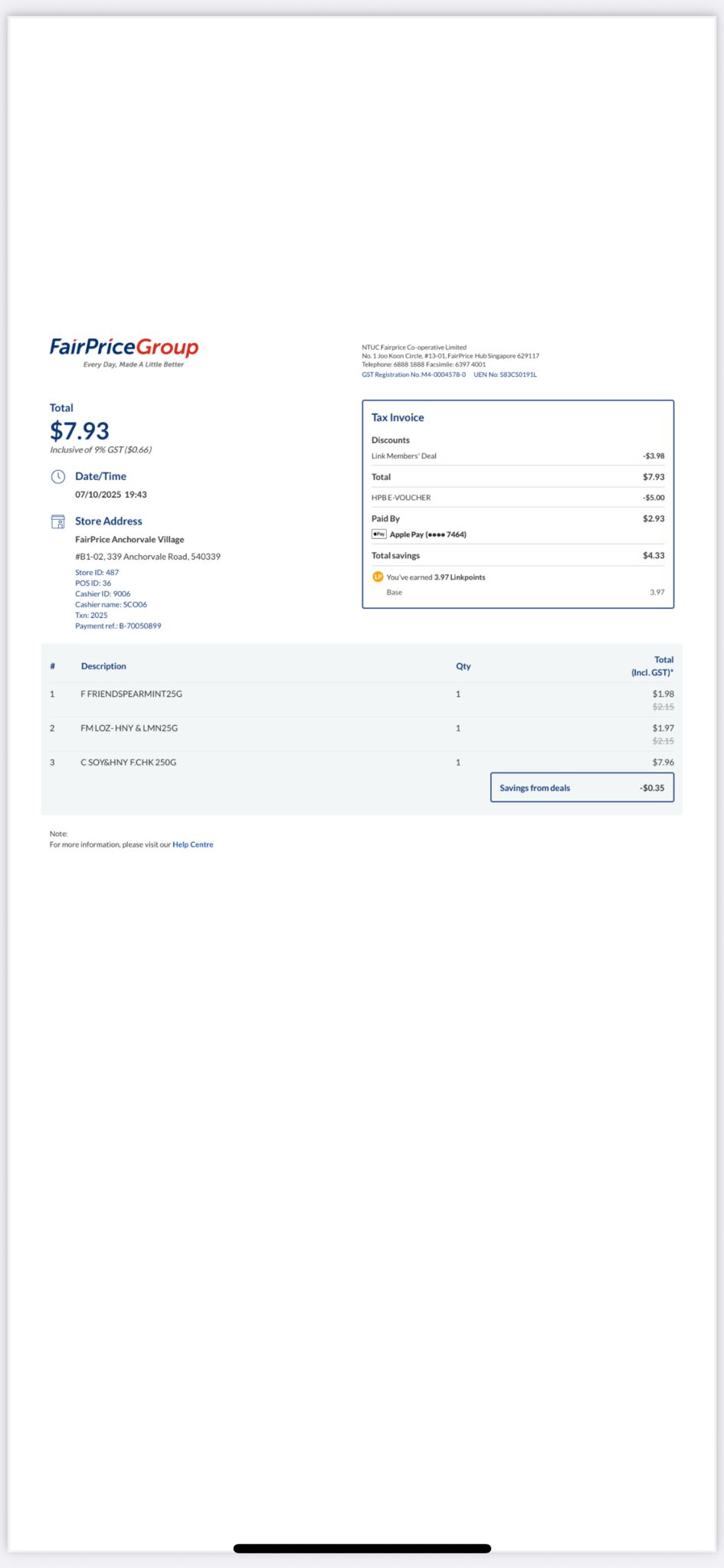Screen dimensions: 724x1568
Task: Click the $1.97 price for item 2
Action: (x=663, y=728)
